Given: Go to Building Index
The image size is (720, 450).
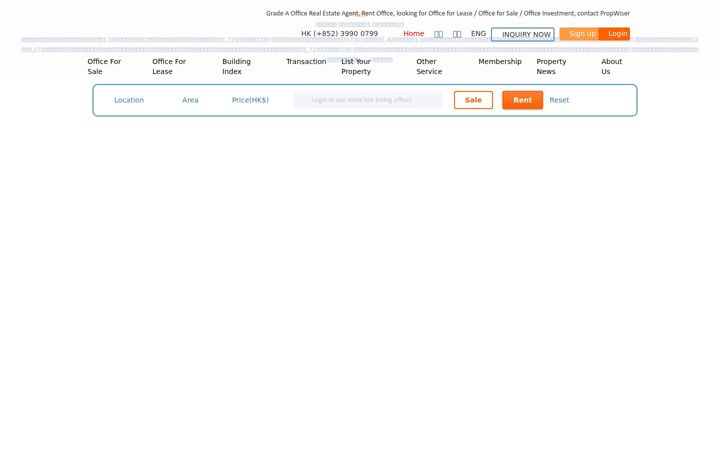Looking at the screenshot, I should click(x=236, y=66).
